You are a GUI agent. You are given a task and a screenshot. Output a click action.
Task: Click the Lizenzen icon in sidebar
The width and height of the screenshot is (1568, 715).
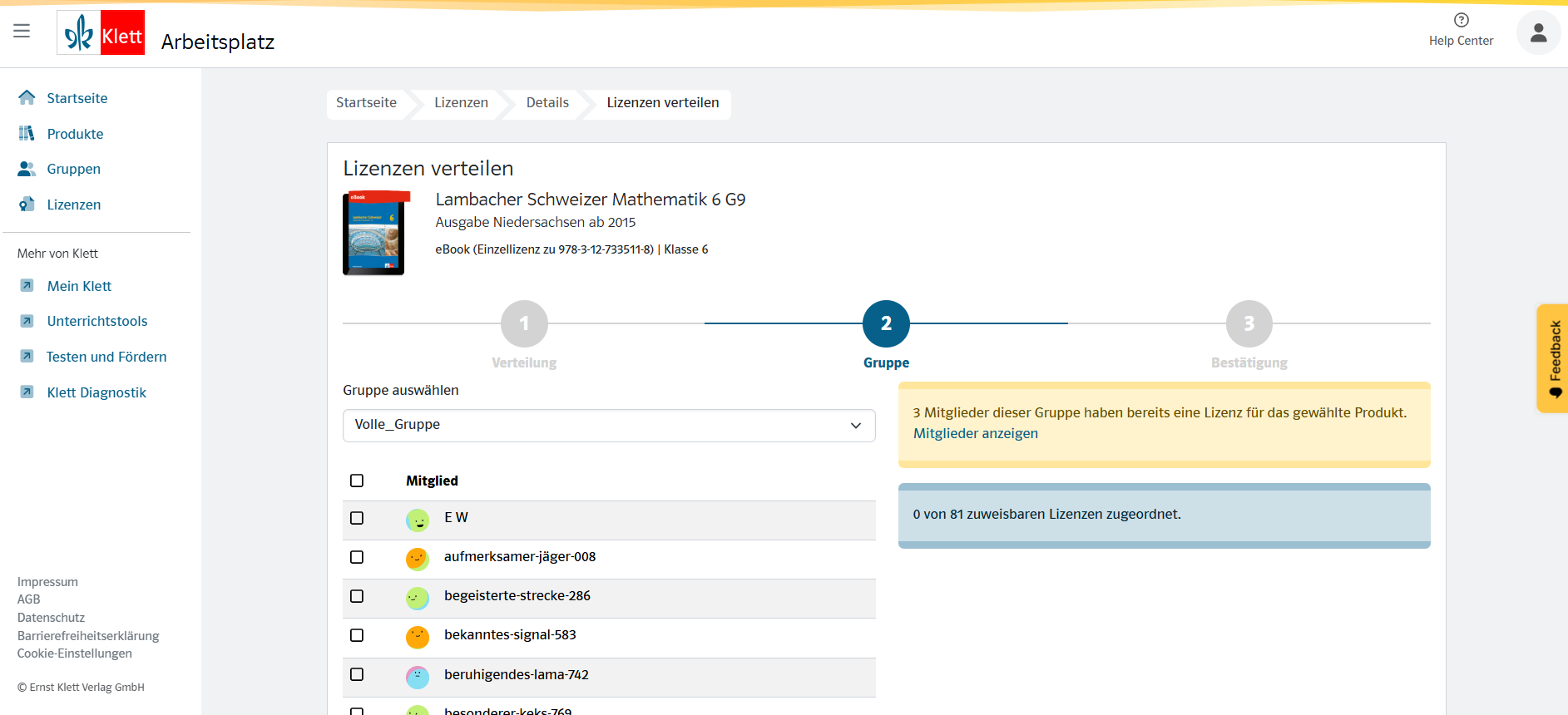[27, 205]
